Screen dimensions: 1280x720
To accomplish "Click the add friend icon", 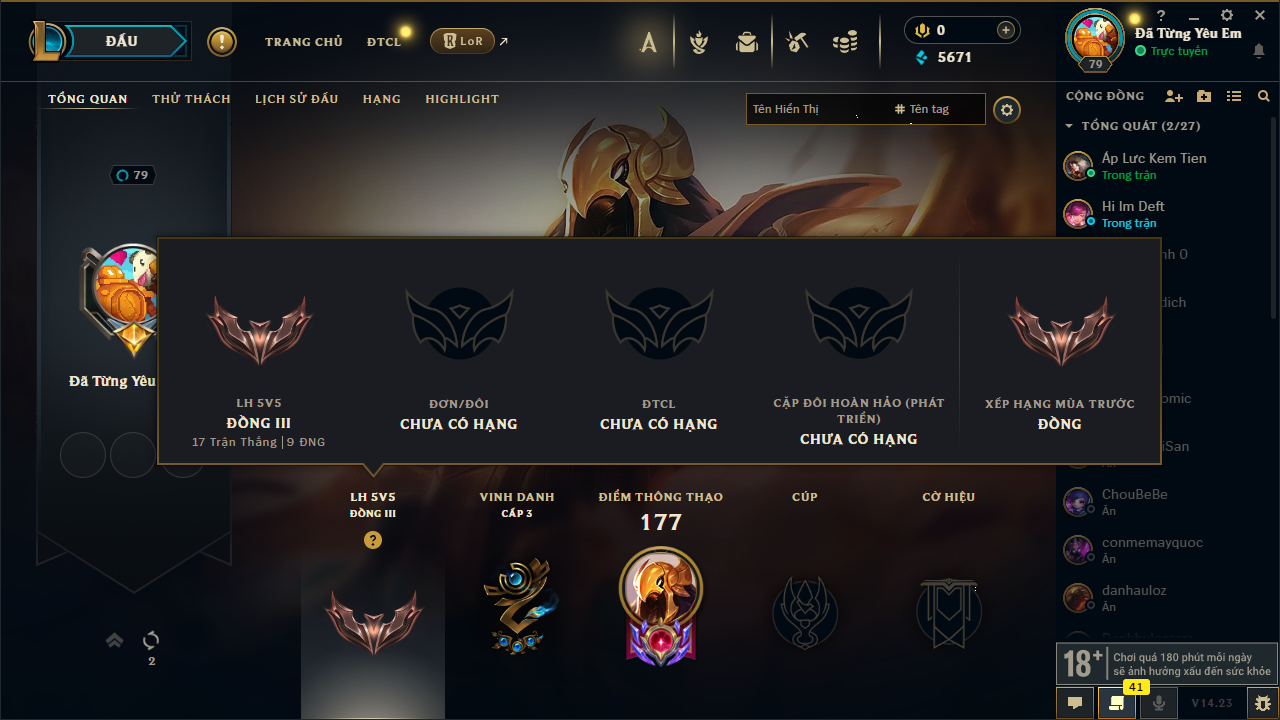I will [x=1174, y=96].
